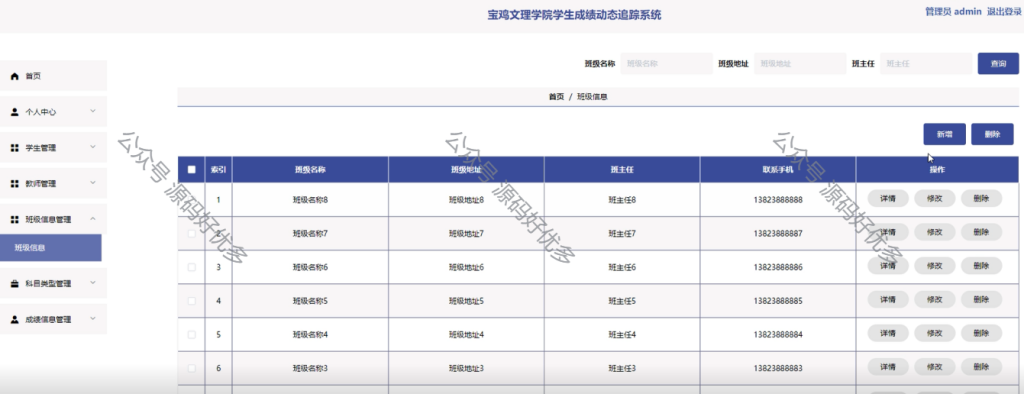Click the home icon beside 首页
Screen dimensions: 1024x394
pyautogui.click(x=15, y=76)
